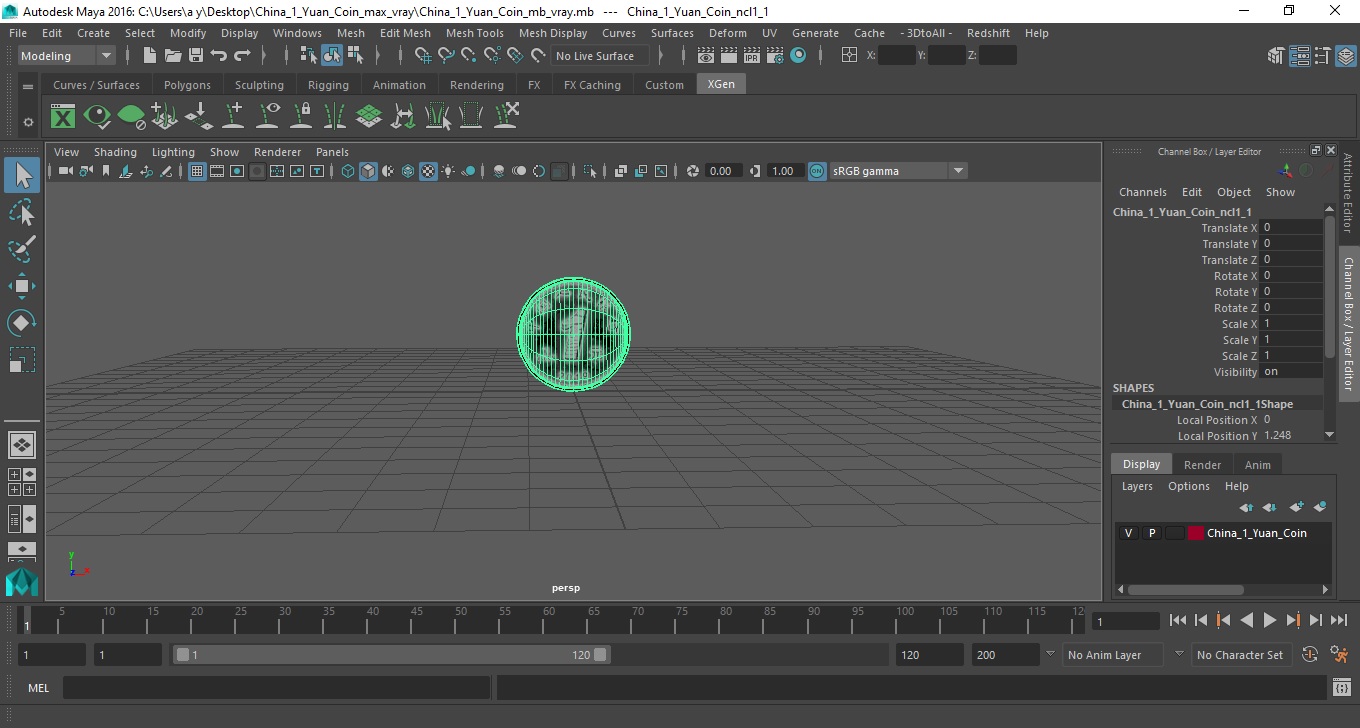Image resolution: width=1360 pixels, height=728 pixels.
Task: Enable snap to grids magnet icon
Action: pyautogui.click(x=423, y=56)
